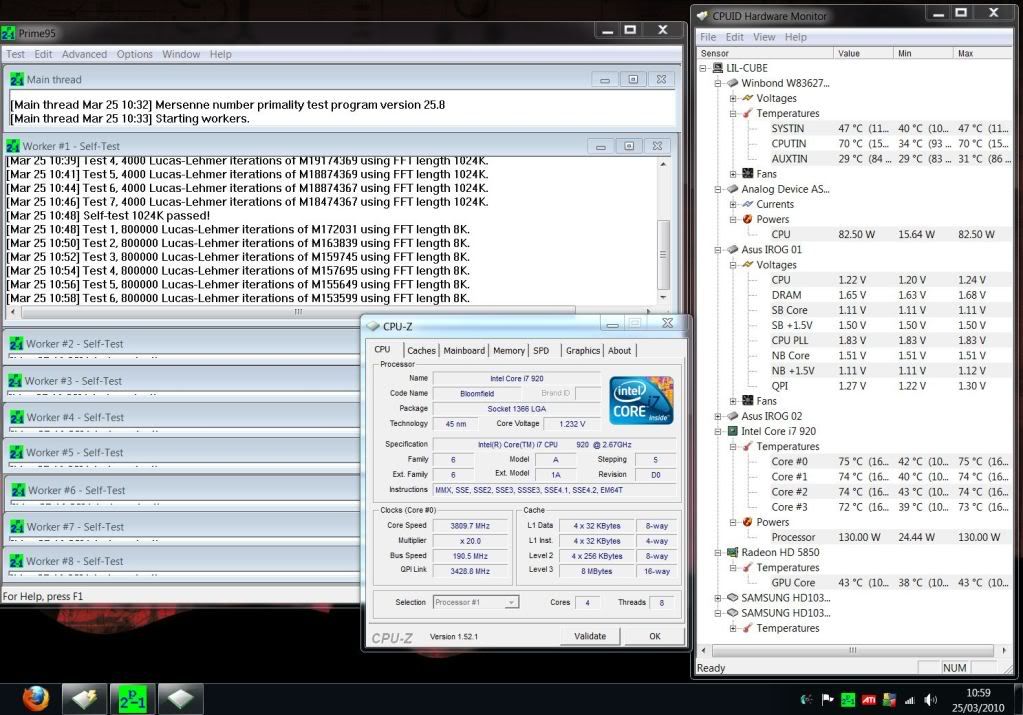Screen dimensions: 1023x715
Task: Click the LIL-CUBE computer icon
Action: click(718, 68)
